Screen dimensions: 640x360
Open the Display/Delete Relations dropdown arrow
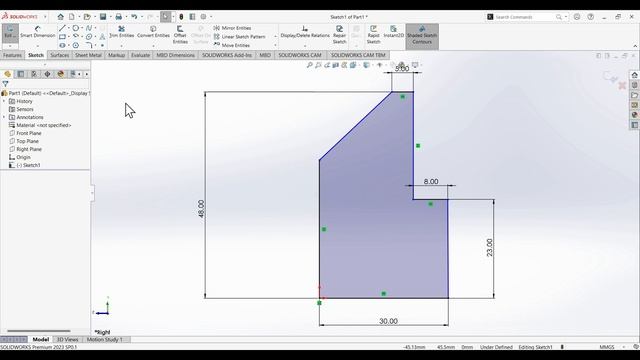[x=305, y=46]
